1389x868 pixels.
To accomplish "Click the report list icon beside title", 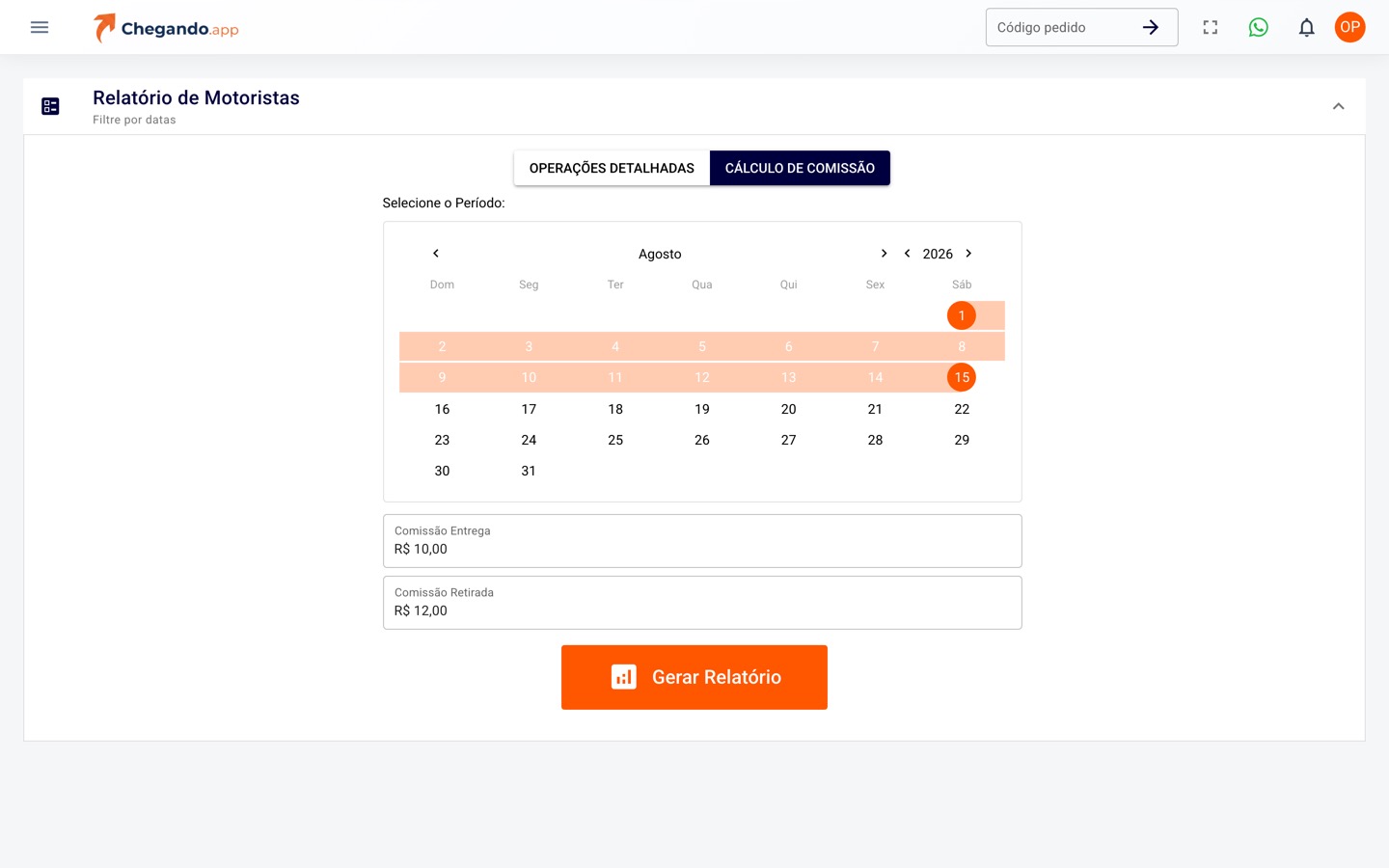I will pos(51,106).
